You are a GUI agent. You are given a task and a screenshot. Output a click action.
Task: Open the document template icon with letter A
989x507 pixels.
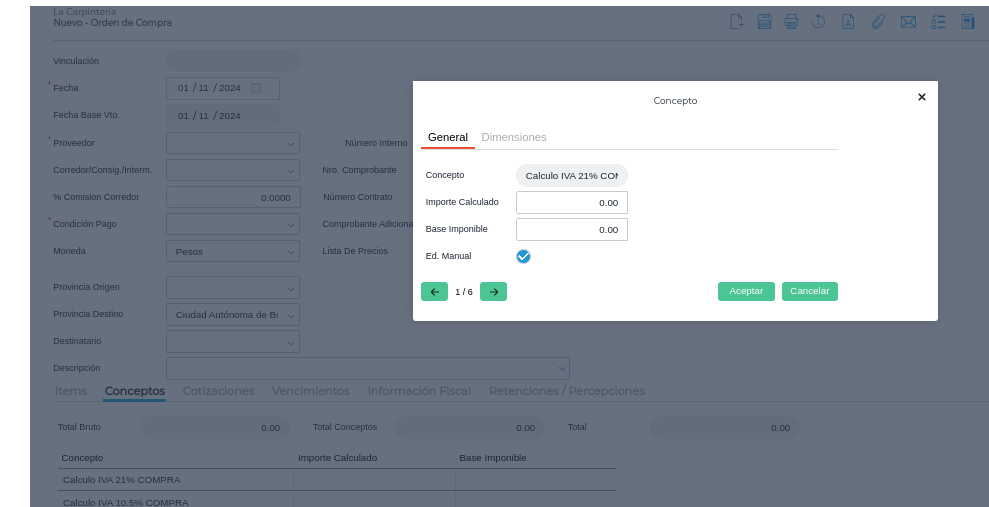tap(848, 21)
